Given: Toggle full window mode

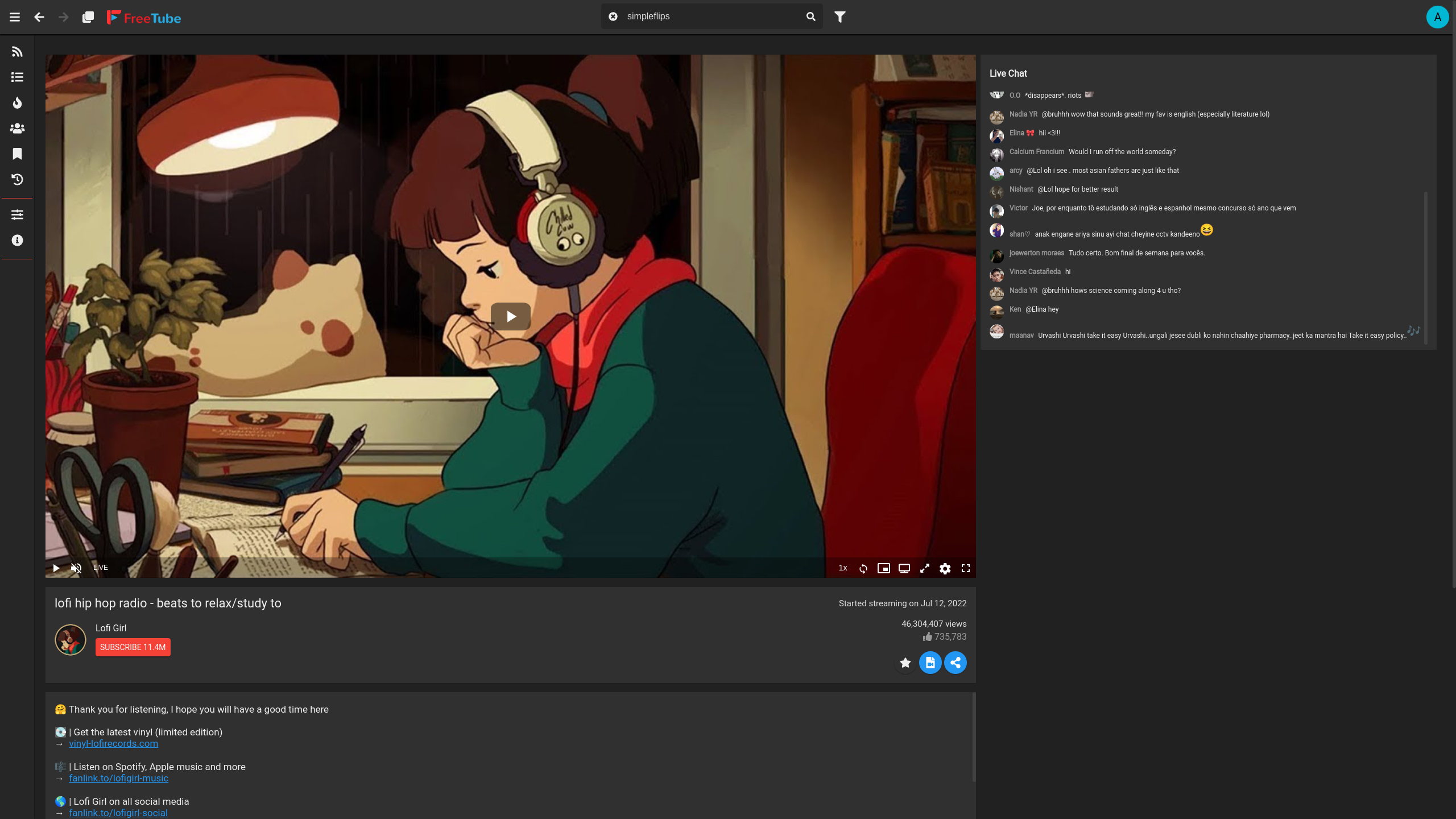Looking at the screenshot, I should (925, 568).
